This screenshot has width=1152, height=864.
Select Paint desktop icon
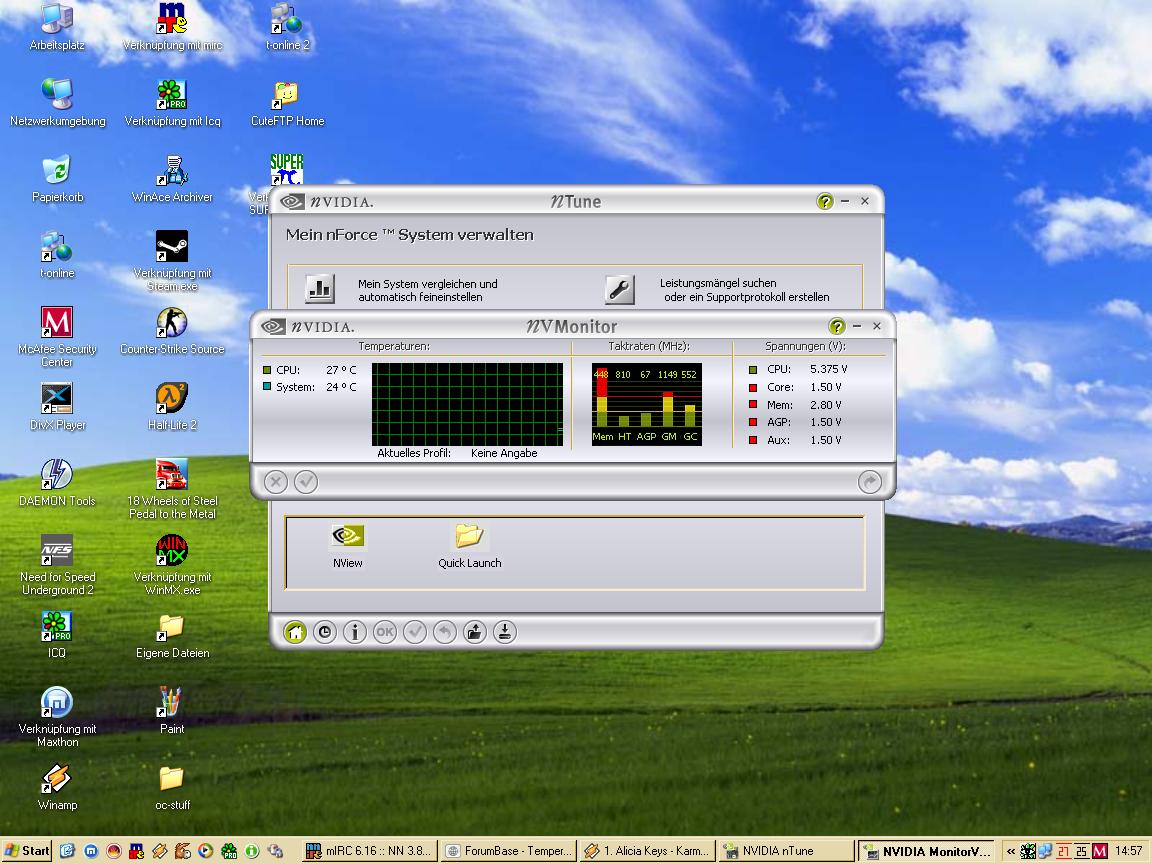pyautogui.click(x=172, y=710)
